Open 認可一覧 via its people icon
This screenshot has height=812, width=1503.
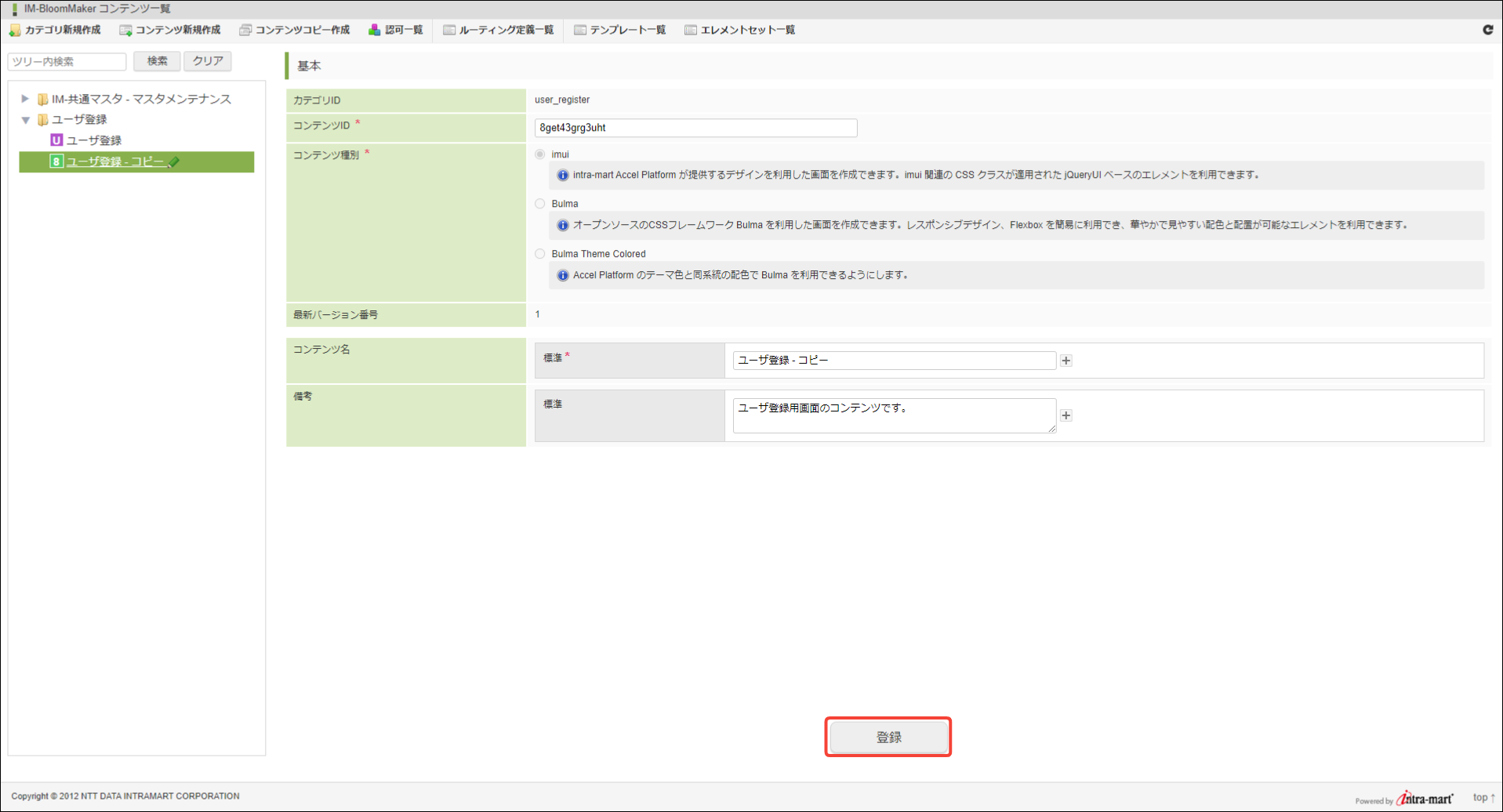375,31
